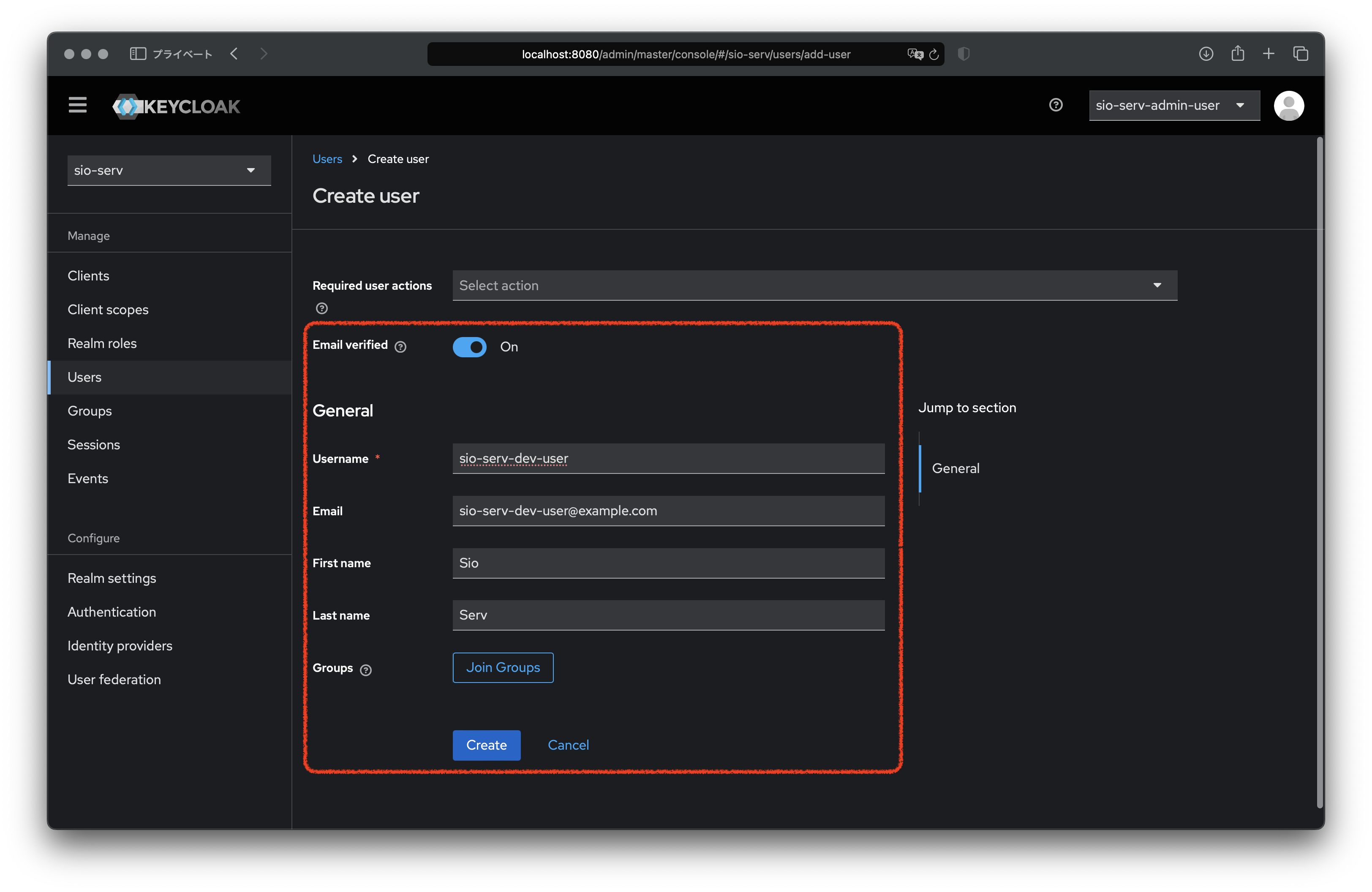
Task: Go back with browser back arrow
Action: [x=234, y=54]
